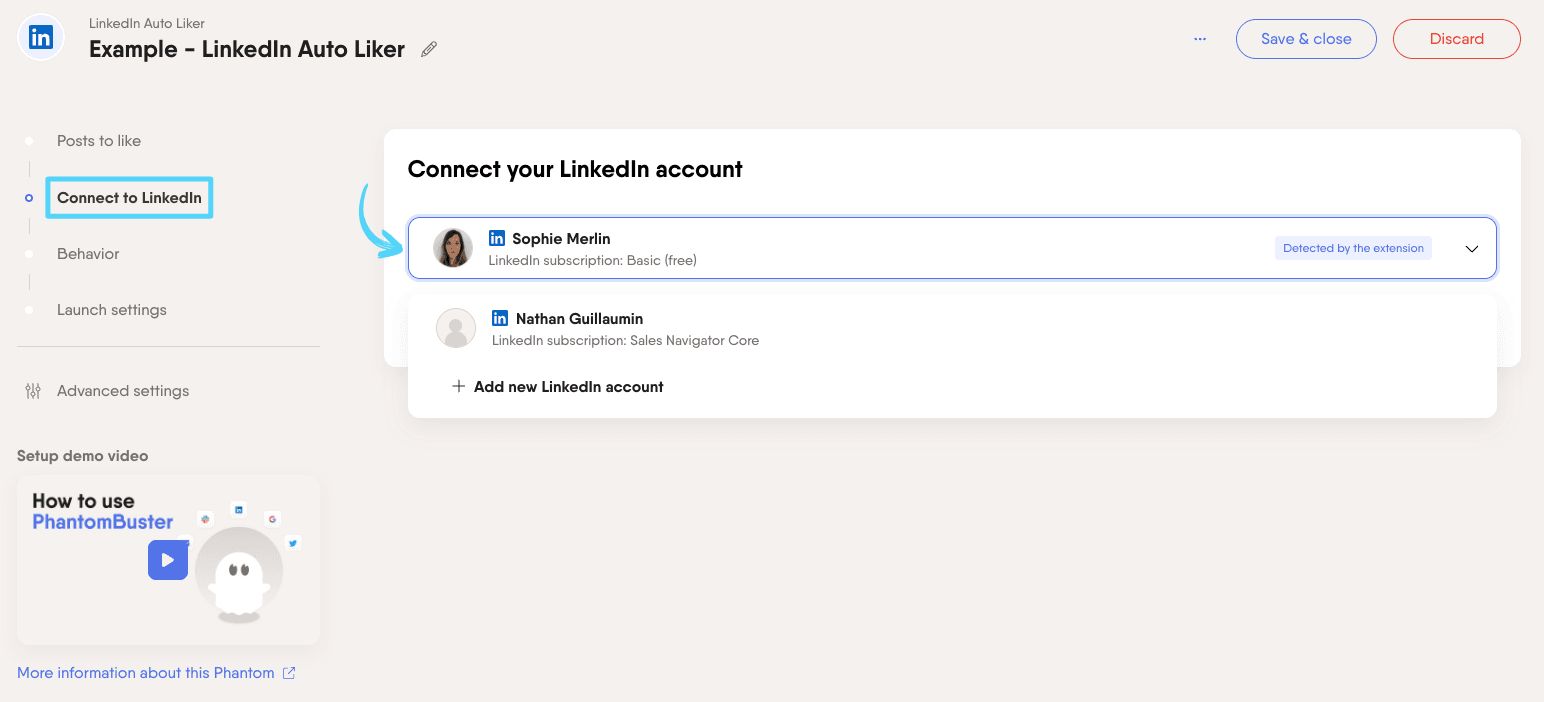Screen dimensions: 1544x702
Task: Choose Nathan Guillaumin account option
Action: pos(952,328)
